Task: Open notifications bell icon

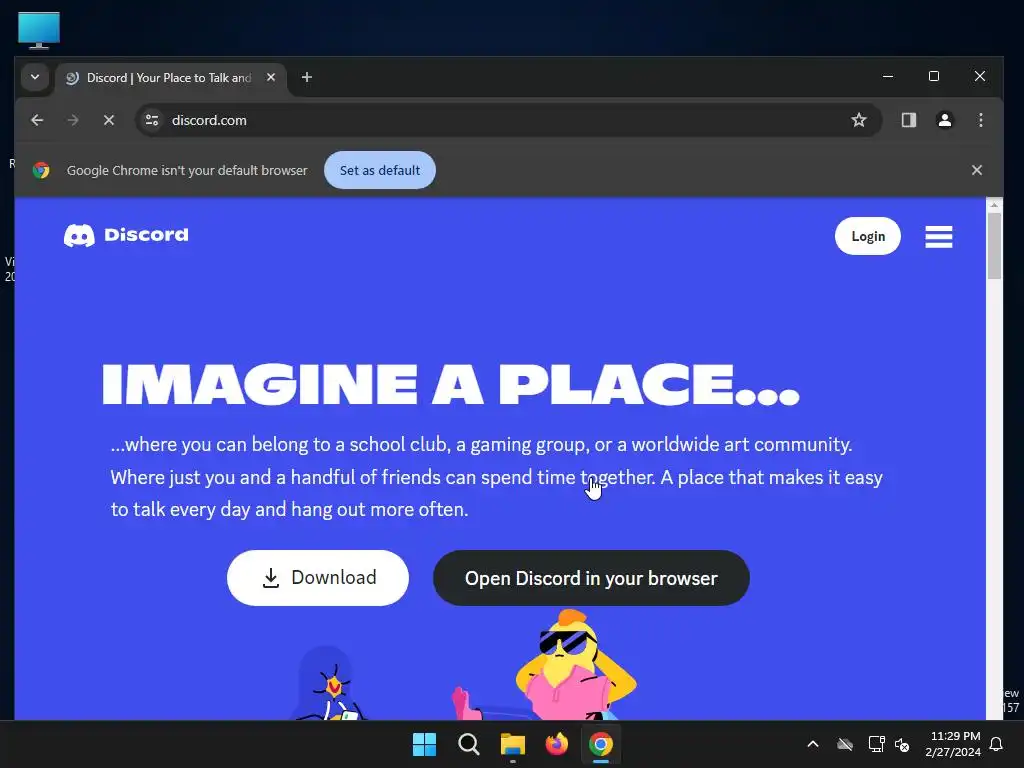Action: 997,744
